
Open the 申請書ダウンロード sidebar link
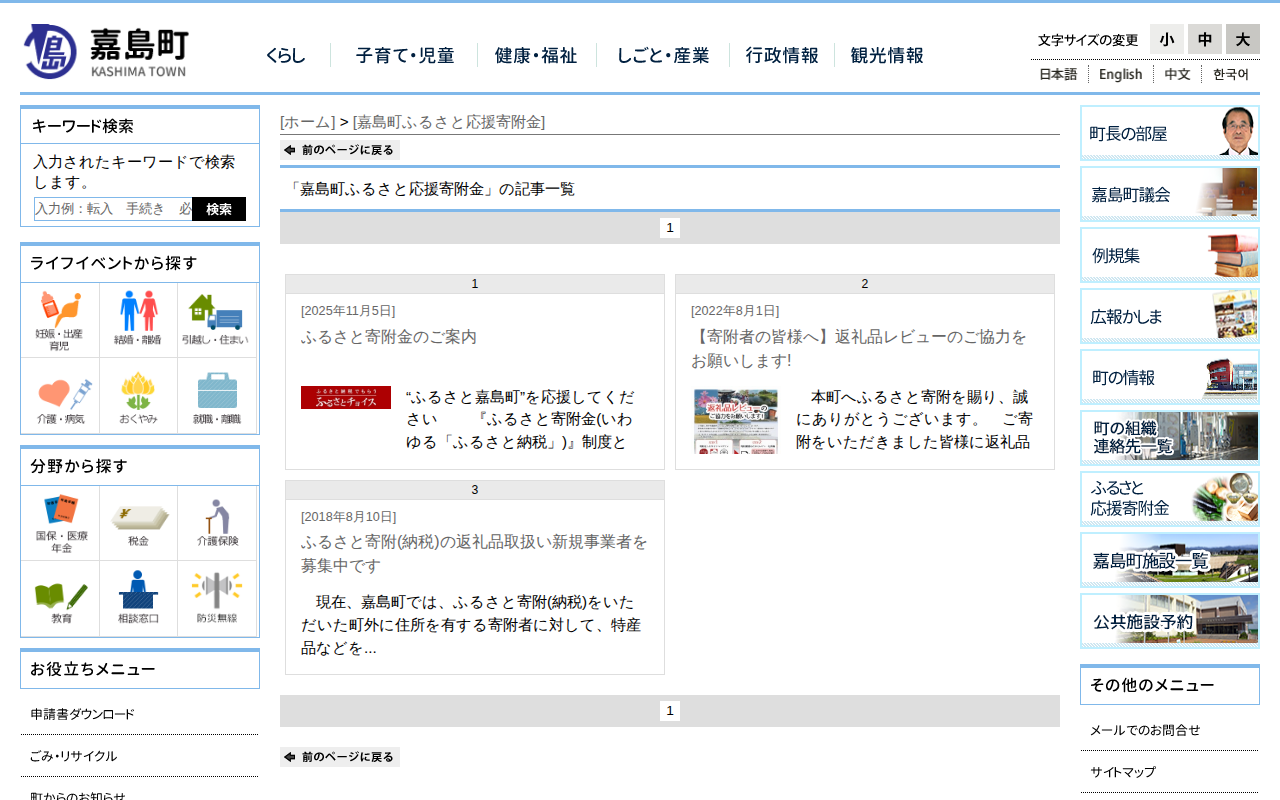pyautogui.click(x=82, y=714)
